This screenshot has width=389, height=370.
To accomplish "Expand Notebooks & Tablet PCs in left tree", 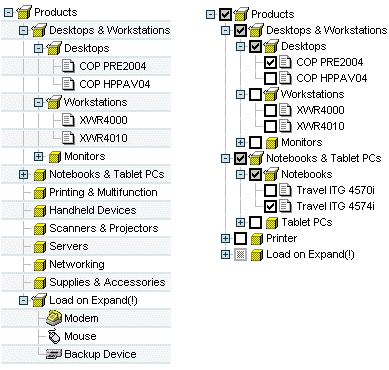I will click(x=23, y=174).
